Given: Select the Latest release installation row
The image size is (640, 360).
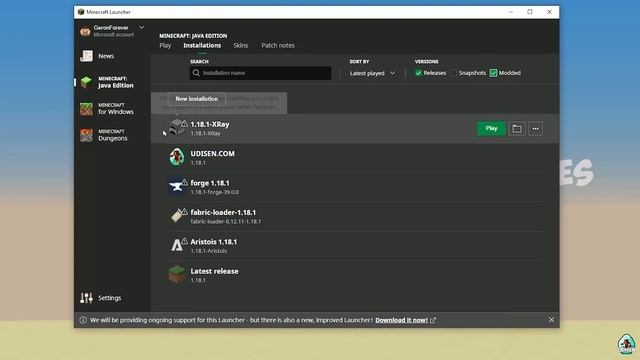Looking at the screenshot, I should tap(355, 275).
